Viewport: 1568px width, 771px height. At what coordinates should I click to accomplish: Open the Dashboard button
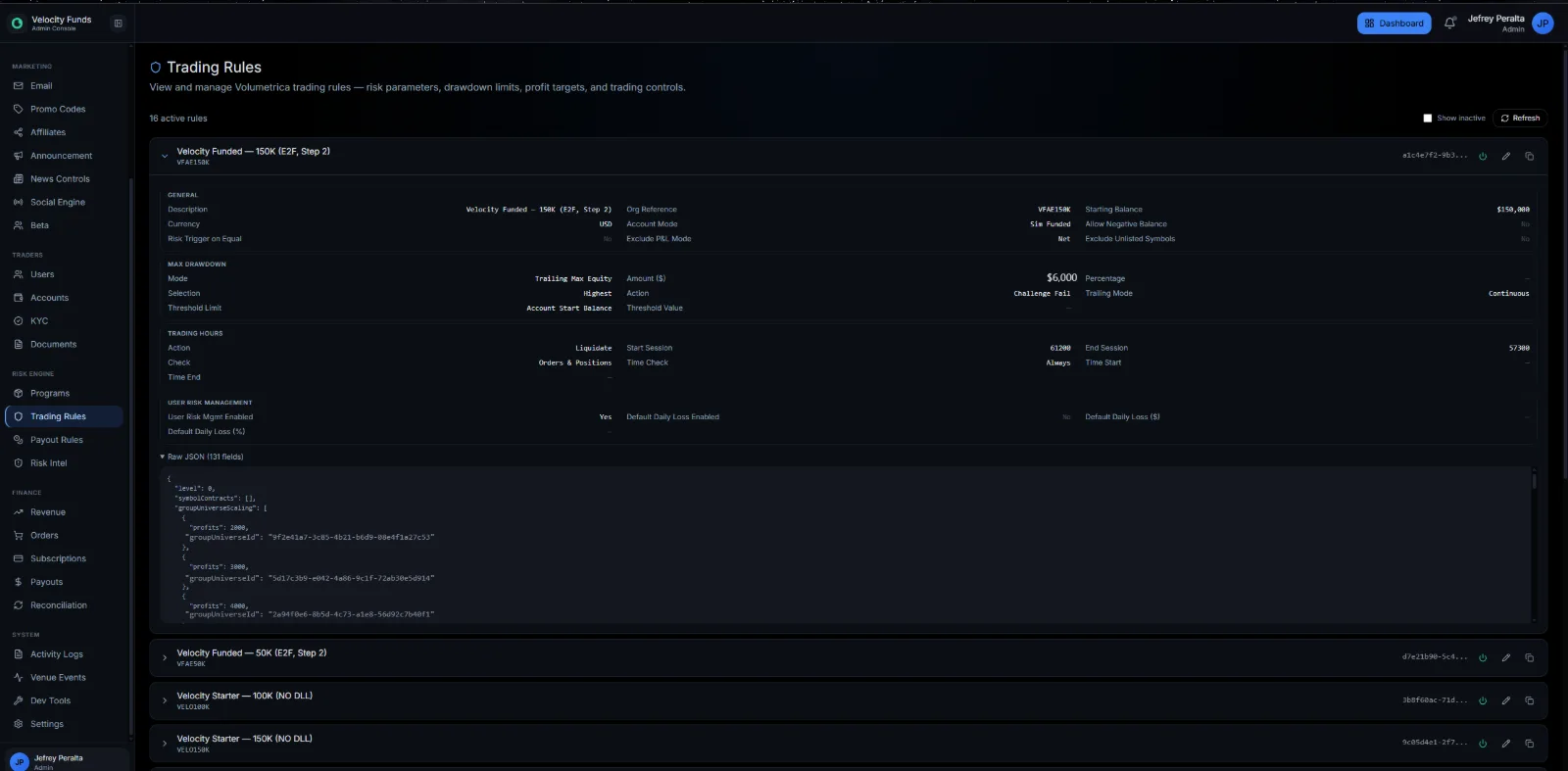(x=1394, y=24)
